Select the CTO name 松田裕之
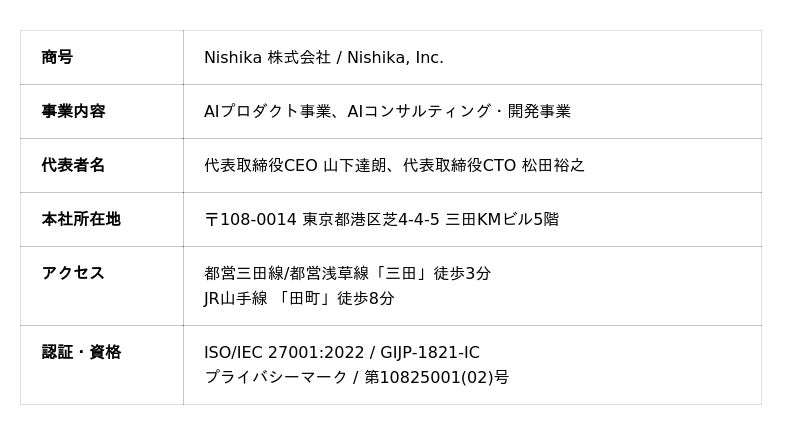 pos(553,166)
